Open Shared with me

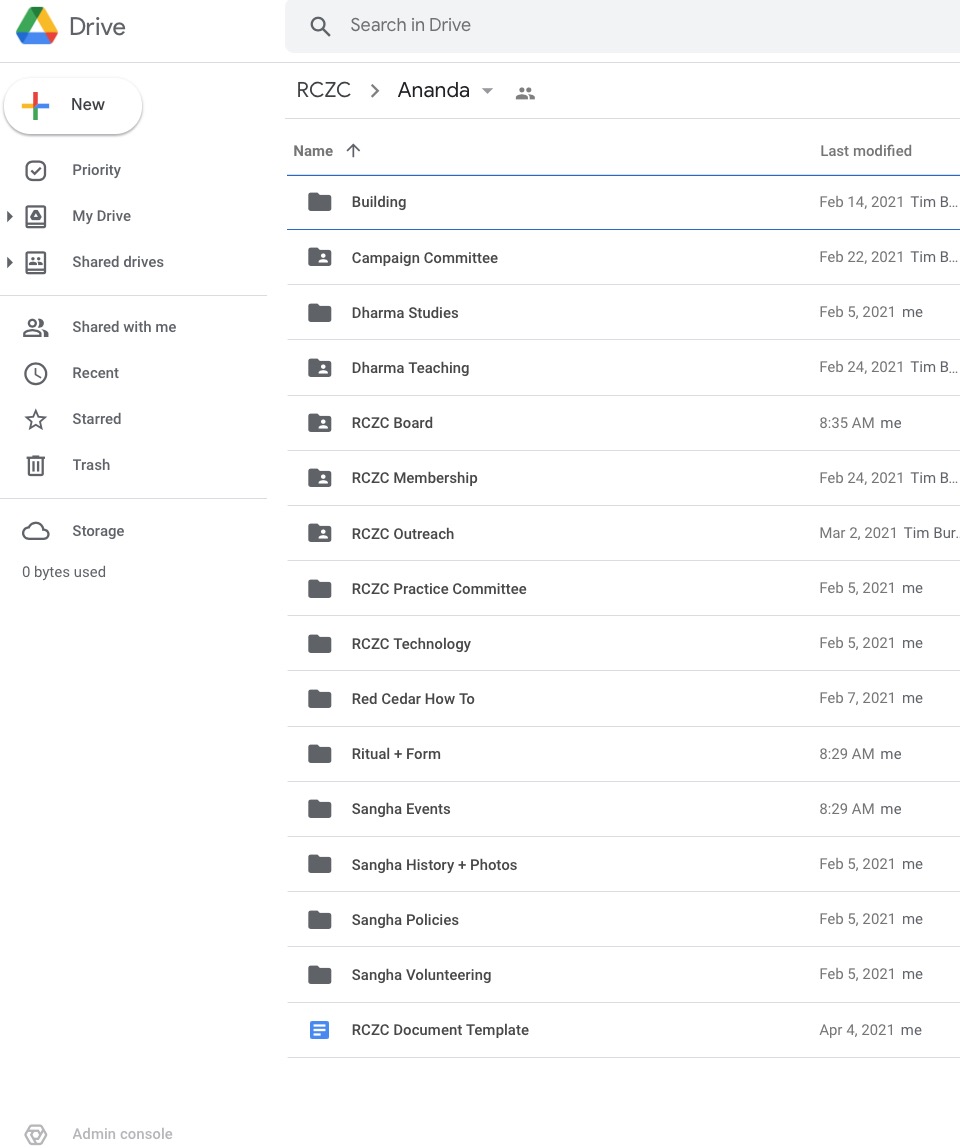pyautogui.click(x=124, y=327)
